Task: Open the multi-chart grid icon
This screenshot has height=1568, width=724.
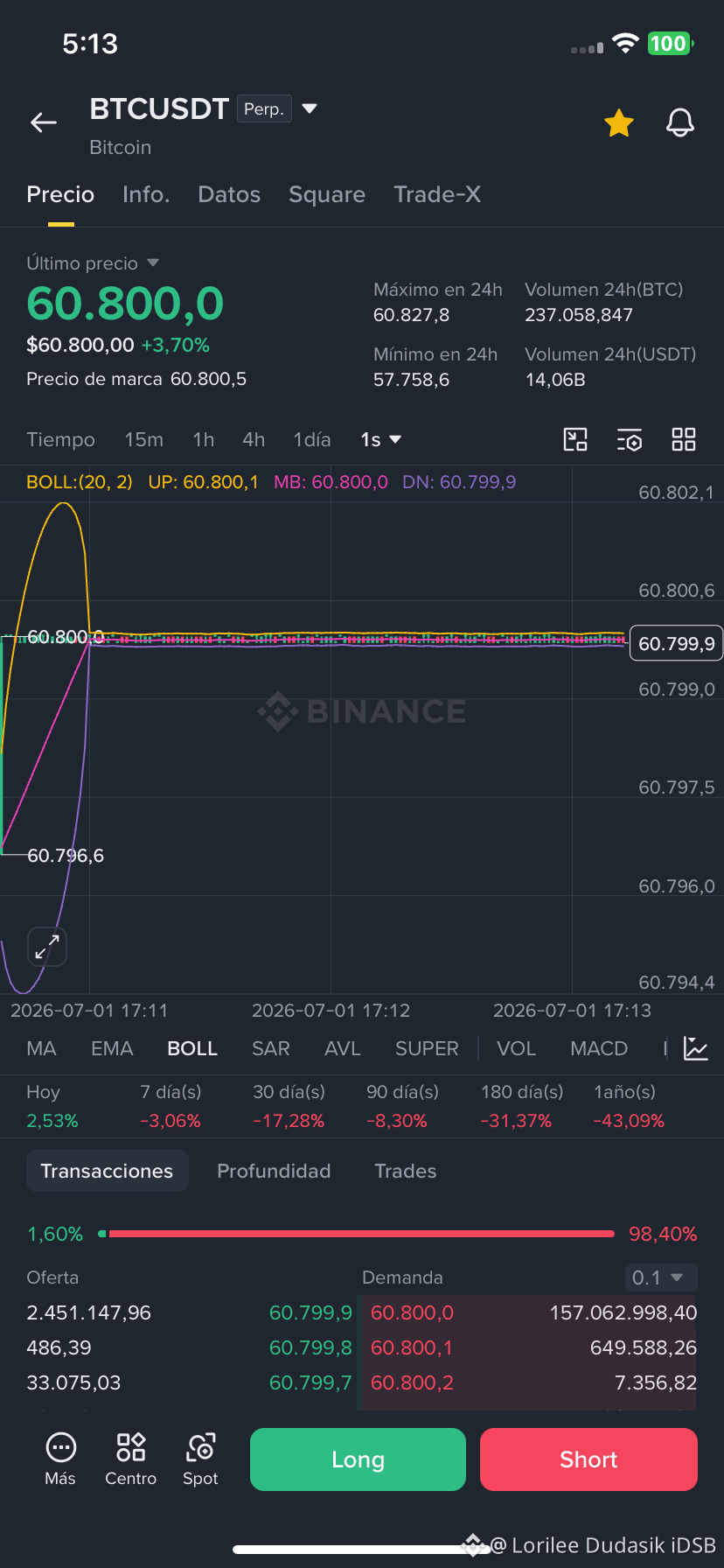Action: pyautogui.click(x=684, y=439)
